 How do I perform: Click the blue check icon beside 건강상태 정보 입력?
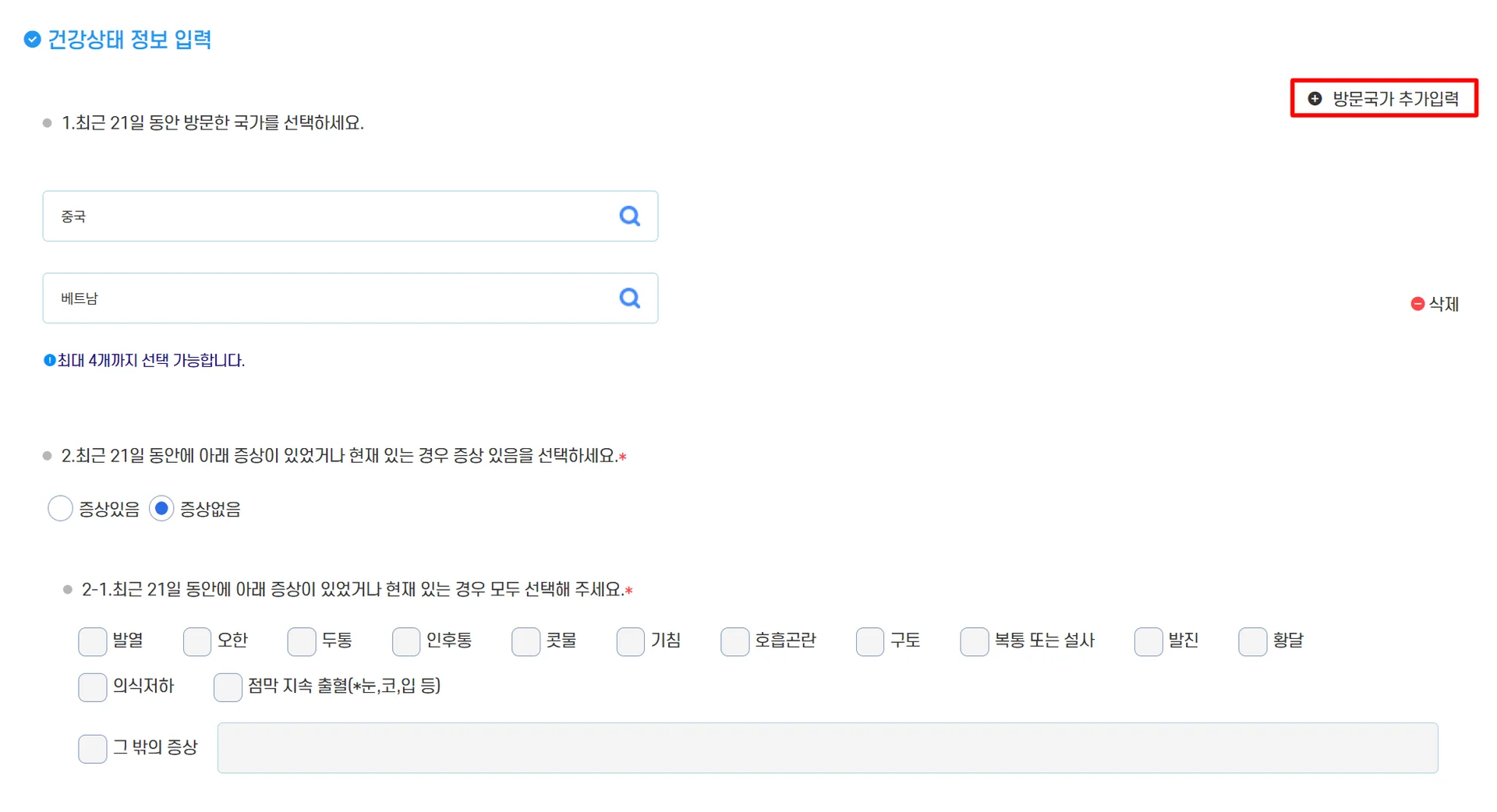(x=32, y=39)
